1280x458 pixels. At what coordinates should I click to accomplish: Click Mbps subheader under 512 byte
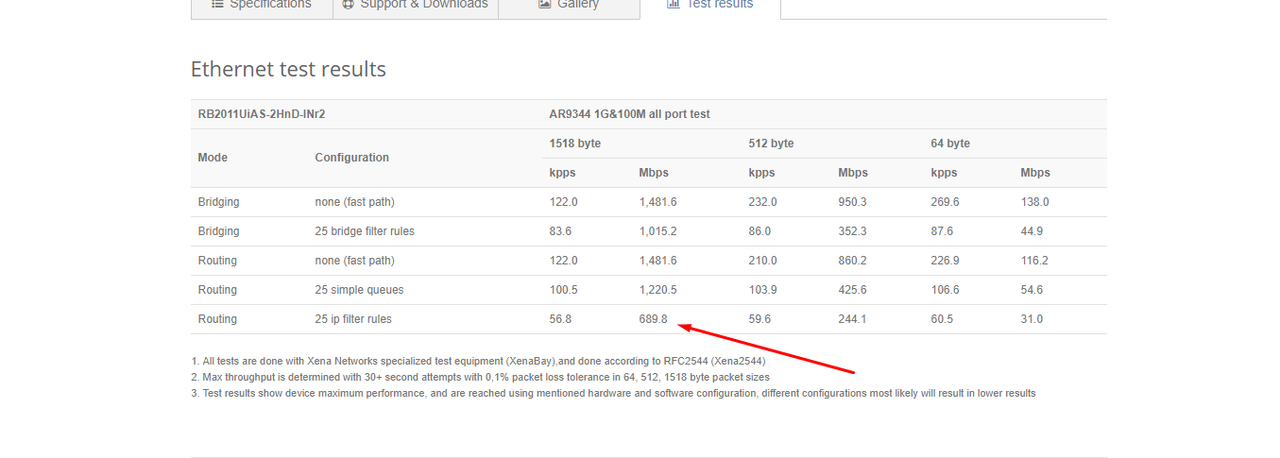[x=853, y=173]
